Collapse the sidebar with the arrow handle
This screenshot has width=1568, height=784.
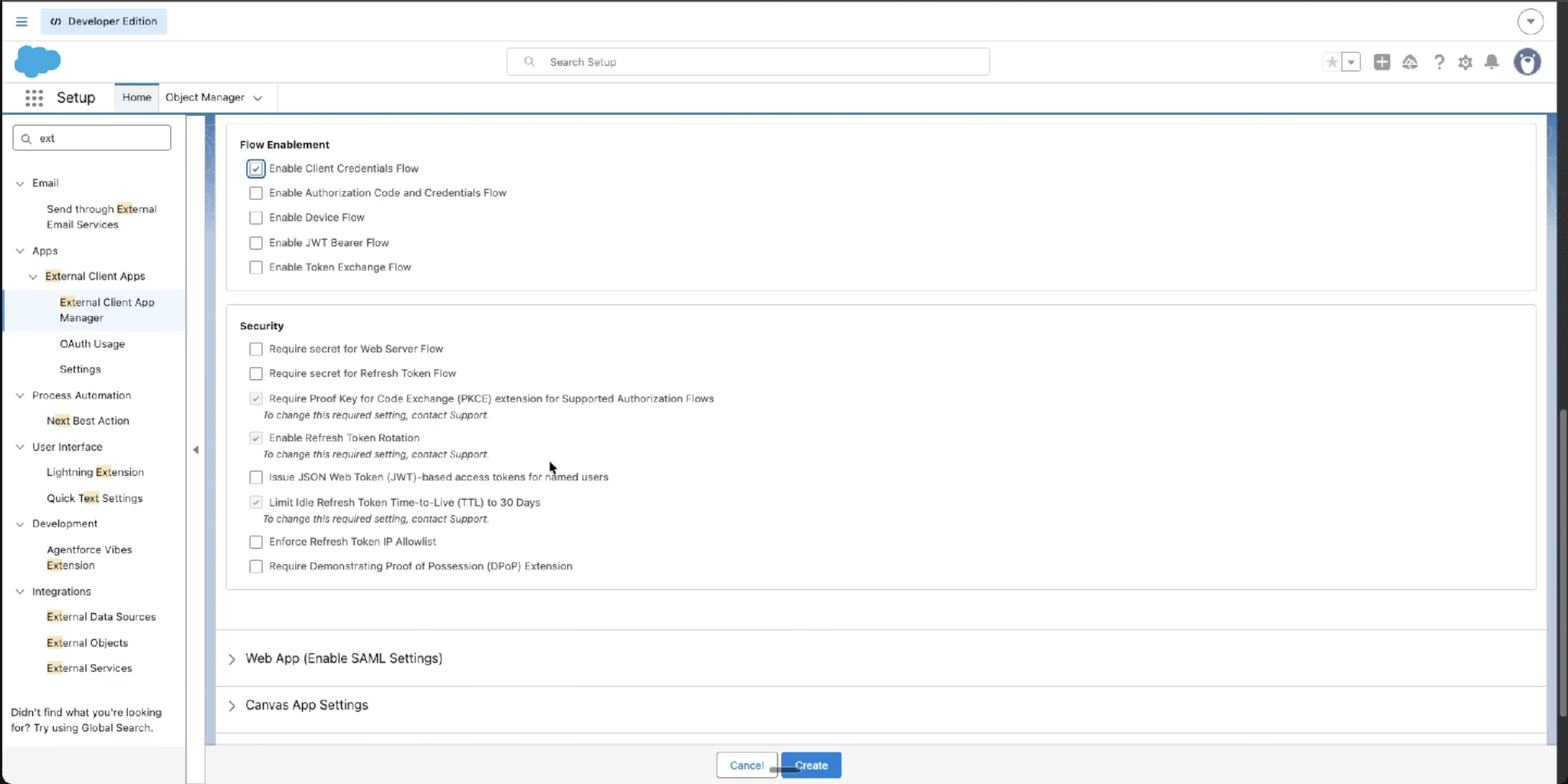tap(195, 450)
